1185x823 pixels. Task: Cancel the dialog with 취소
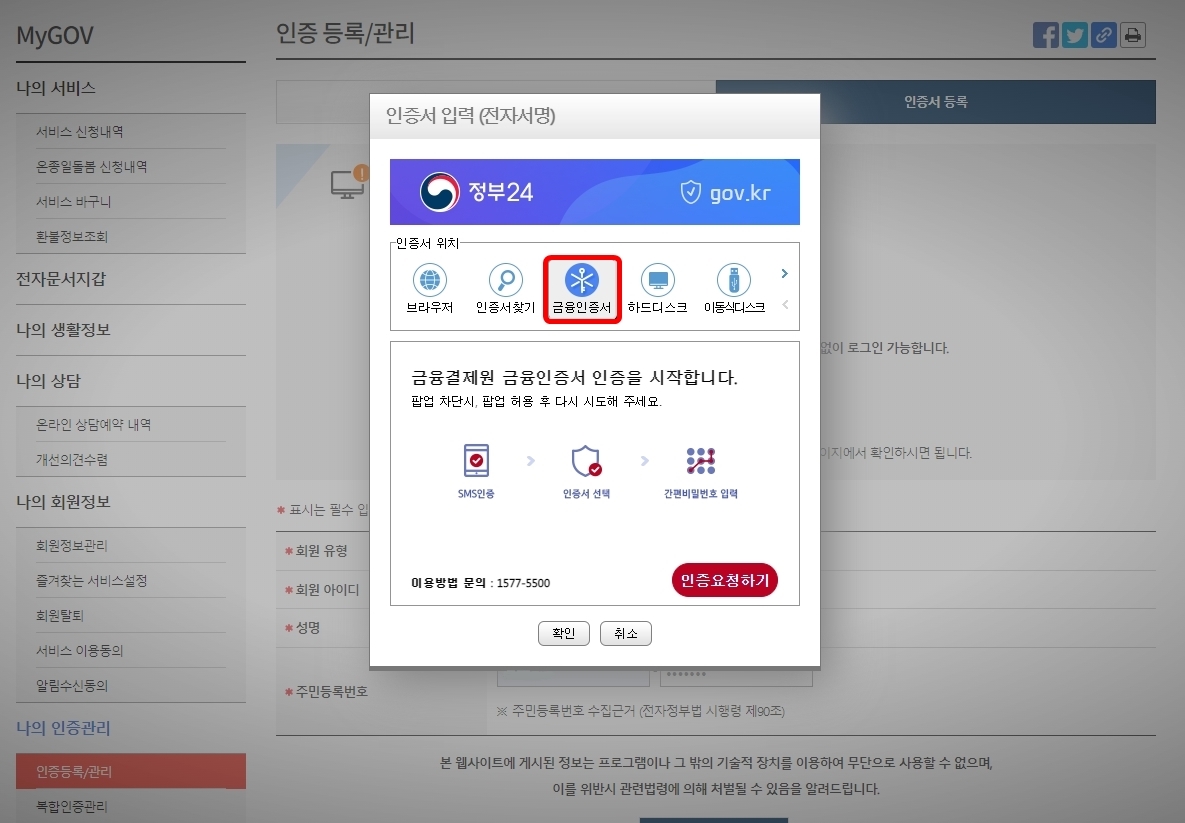click(625, 633)
